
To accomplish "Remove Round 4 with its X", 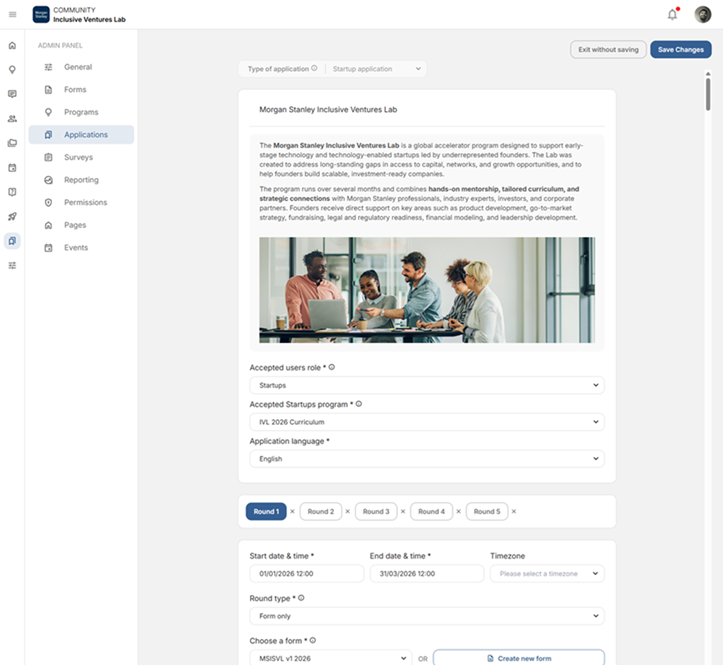I will pyautogui.click(x=458, y=511).
